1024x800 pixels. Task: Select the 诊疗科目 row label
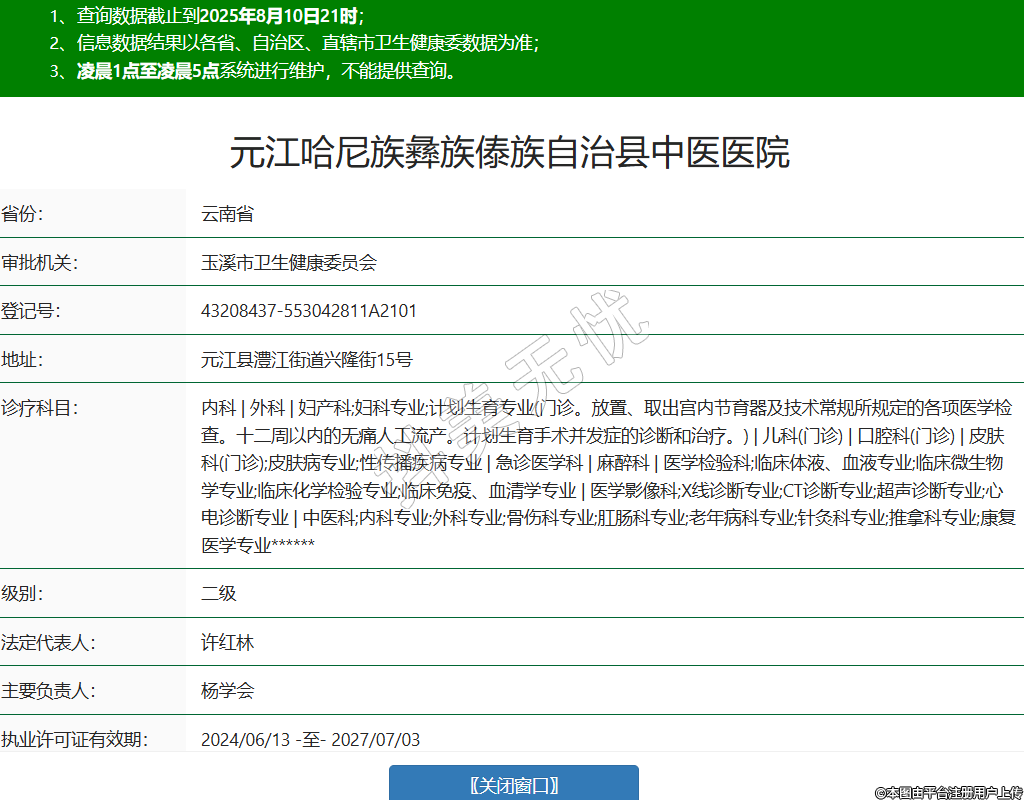[x=40, y=408]
